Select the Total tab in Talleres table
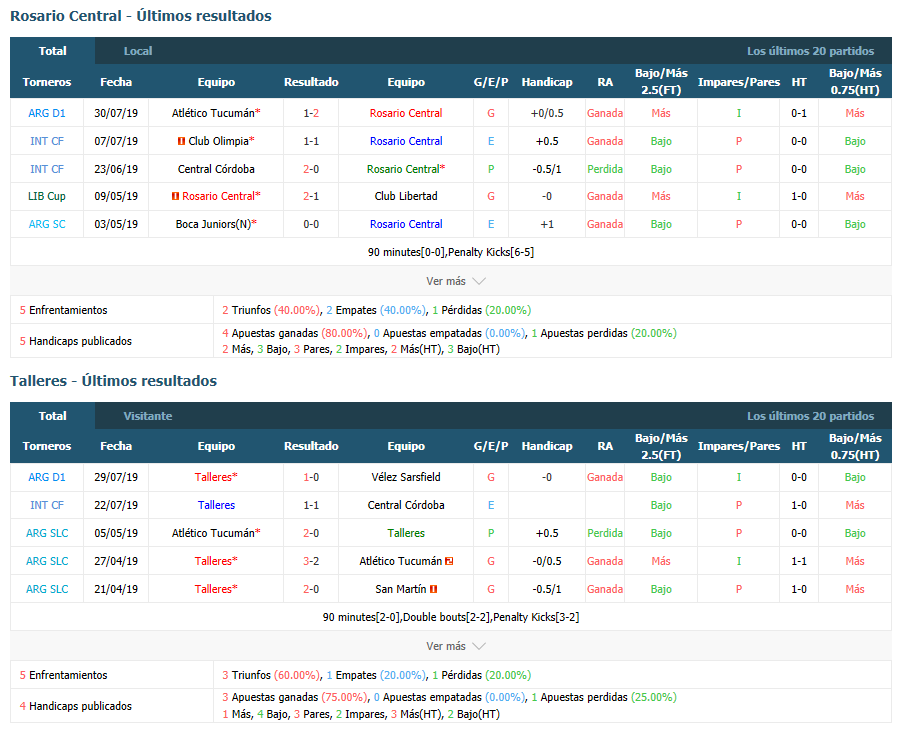901x729 pixels. click(52, 416)
